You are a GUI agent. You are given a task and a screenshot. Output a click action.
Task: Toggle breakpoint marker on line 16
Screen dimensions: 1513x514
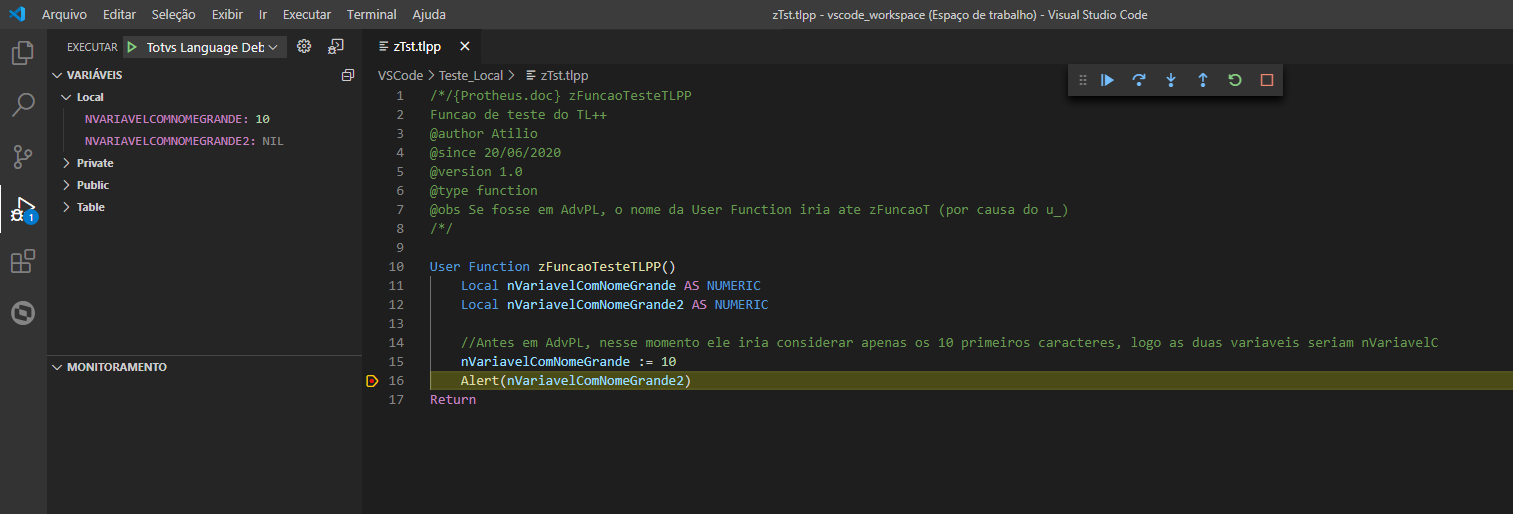(372, 381)
